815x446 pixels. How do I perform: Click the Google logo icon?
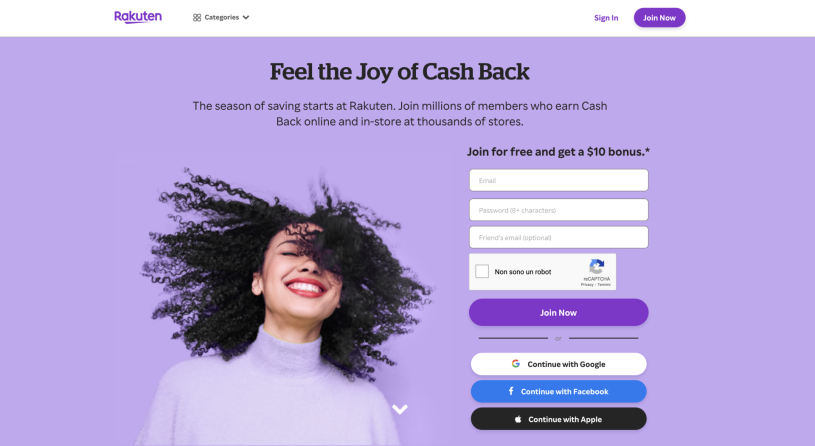point(516,364)
